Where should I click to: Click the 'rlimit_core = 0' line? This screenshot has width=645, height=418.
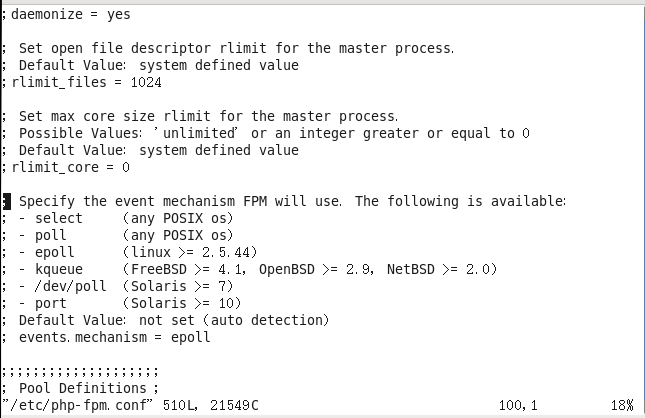(66, 167)
